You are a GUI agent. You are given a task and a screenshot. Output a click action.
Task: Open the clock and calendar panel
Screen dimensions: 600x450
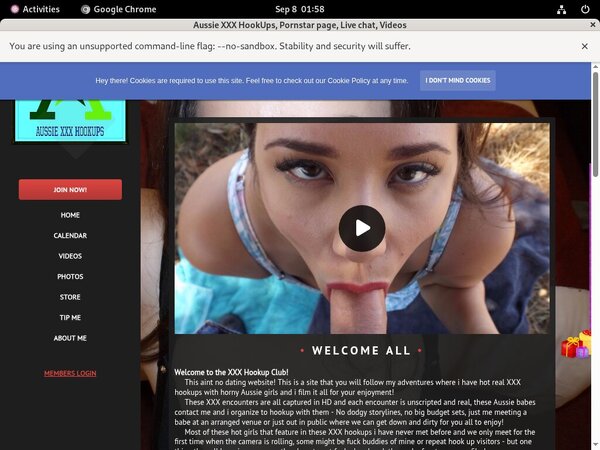299,9
